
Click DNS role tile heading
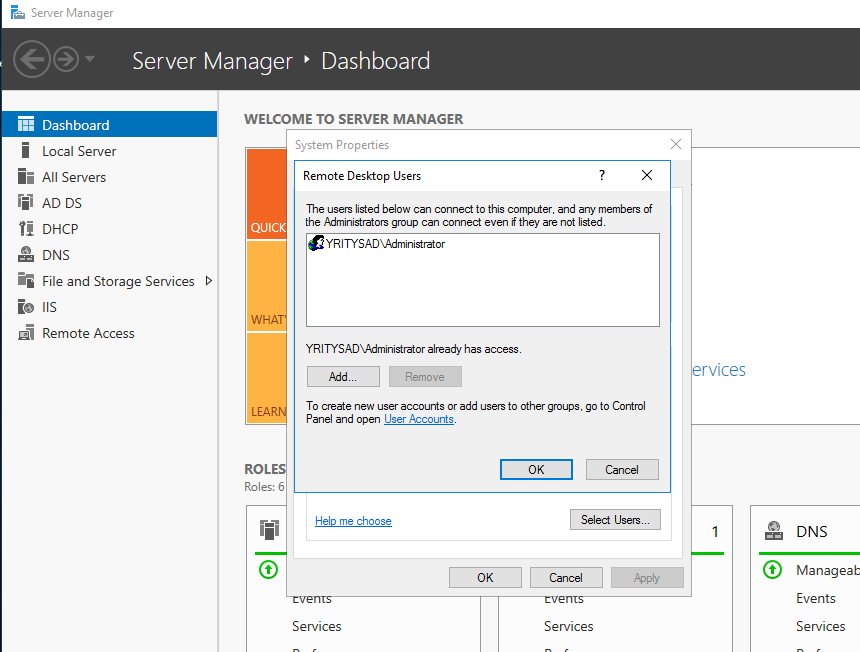(812, 531)
